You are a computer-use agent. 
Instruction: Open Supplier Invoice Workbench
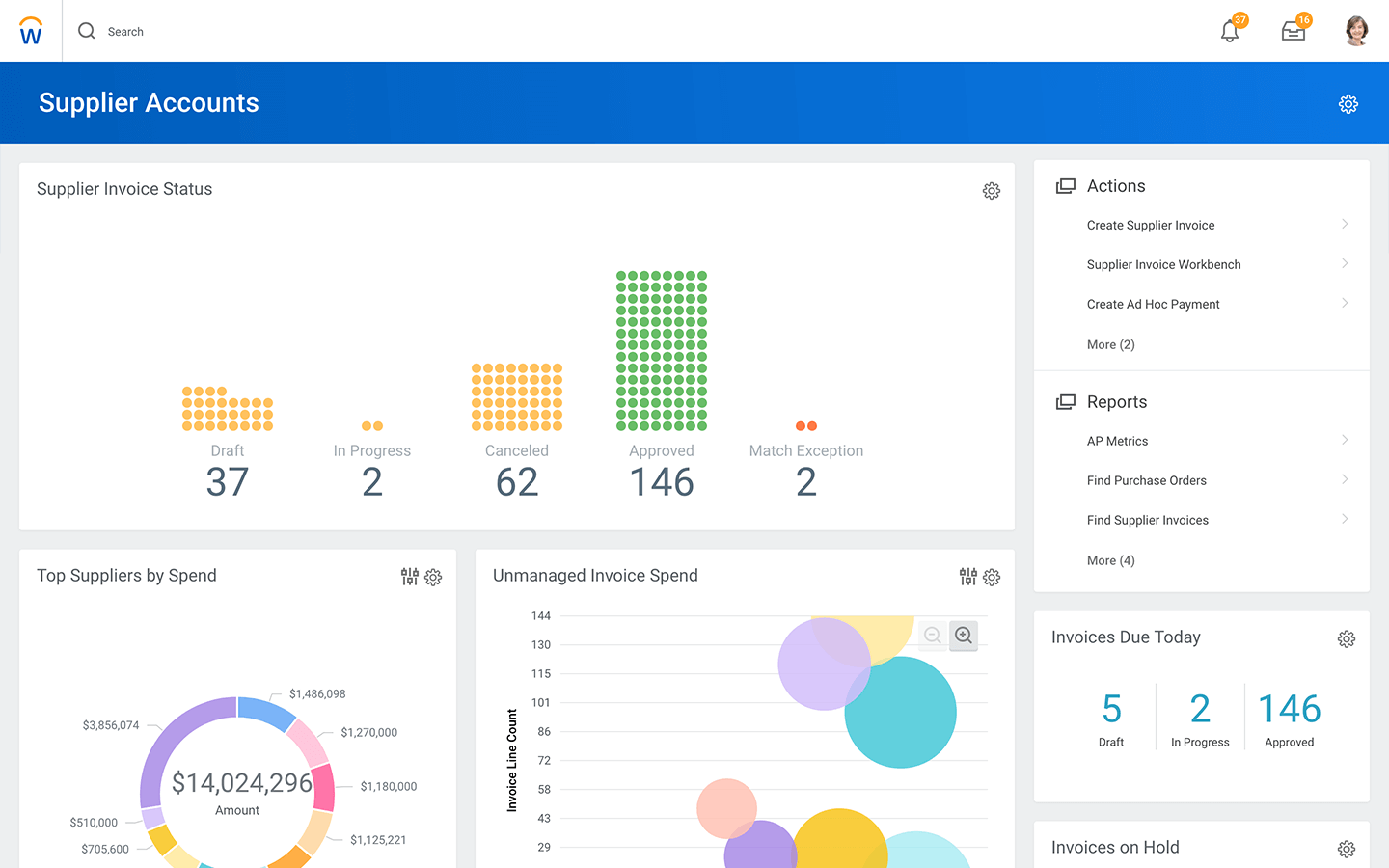point(1163,264)
